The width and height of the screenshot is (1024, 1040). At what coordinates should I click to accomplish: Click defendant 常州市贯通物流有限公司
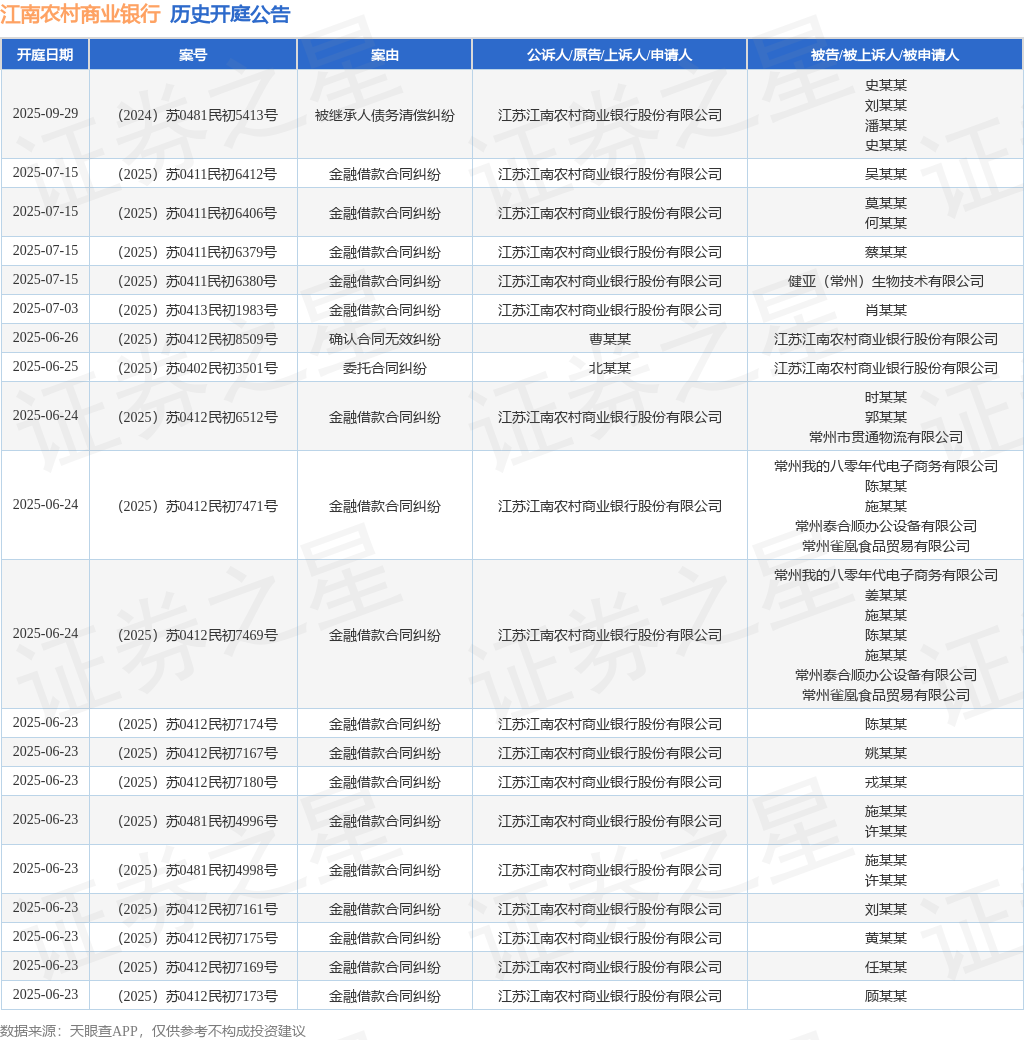[x=885, y=438]
